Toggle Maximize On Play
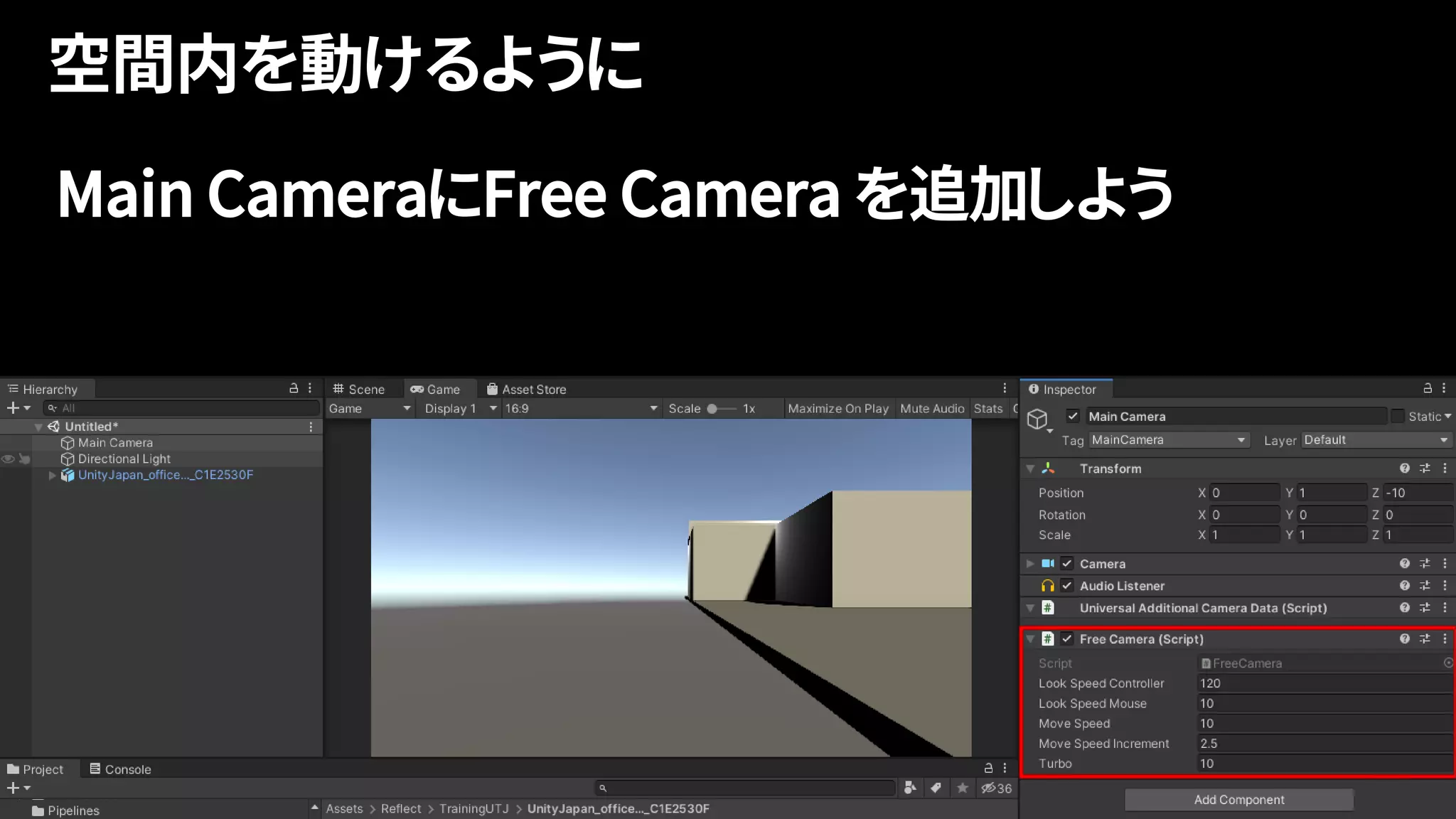The image size is (1456, 819). click(838, 409)
